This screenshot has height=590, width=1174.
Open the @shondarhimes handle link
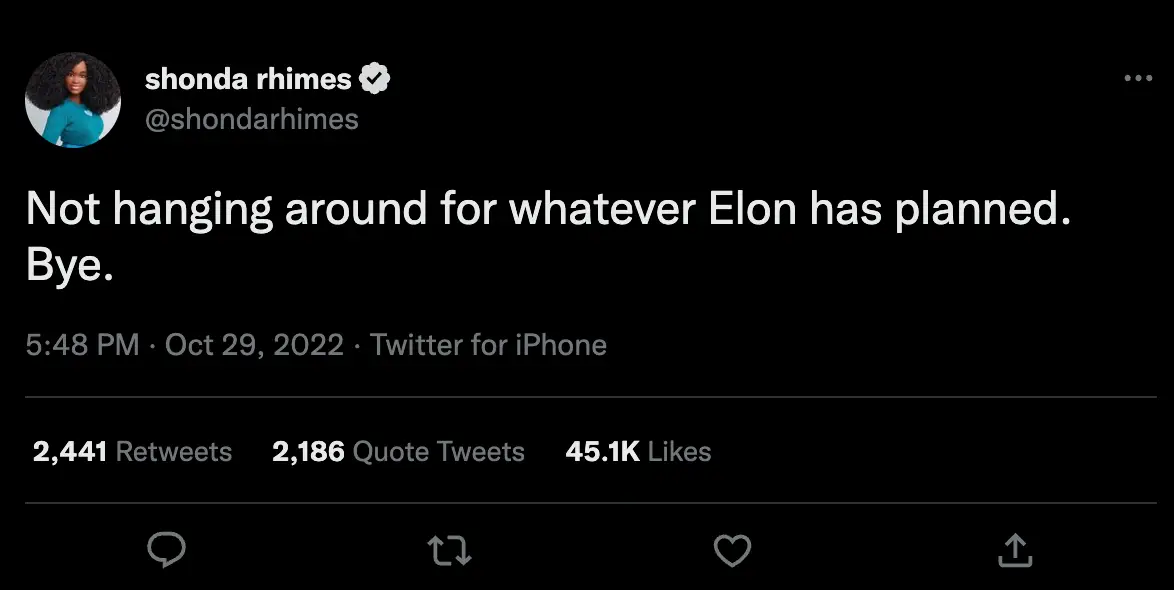coord(251,119)
